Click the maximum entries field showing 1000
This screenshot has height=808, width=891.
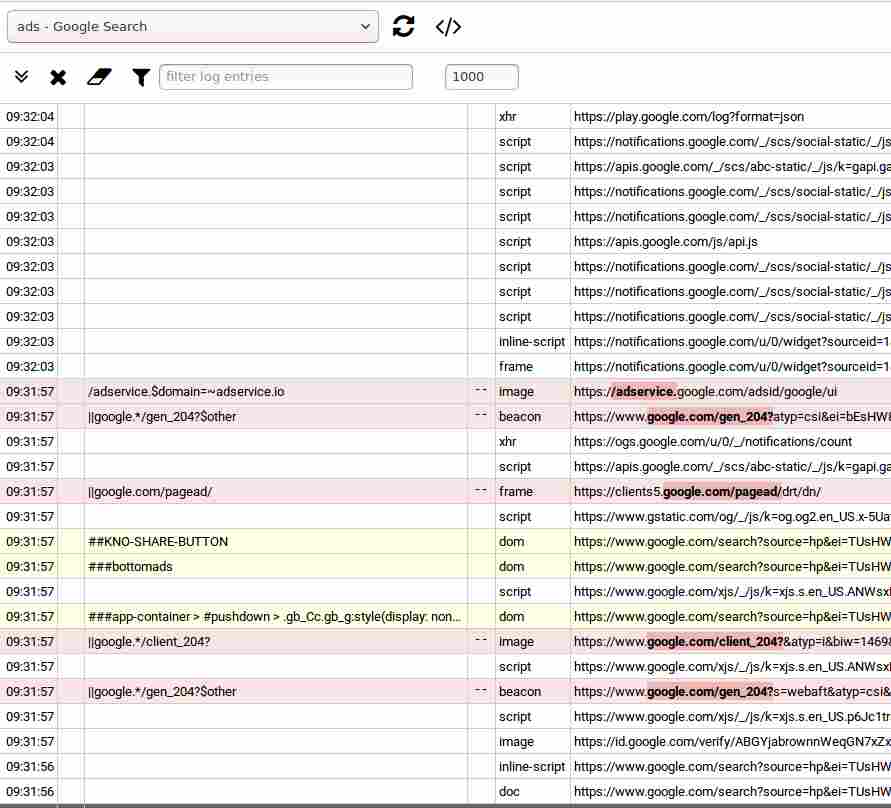pyautogui.click(x=482, y=77)
